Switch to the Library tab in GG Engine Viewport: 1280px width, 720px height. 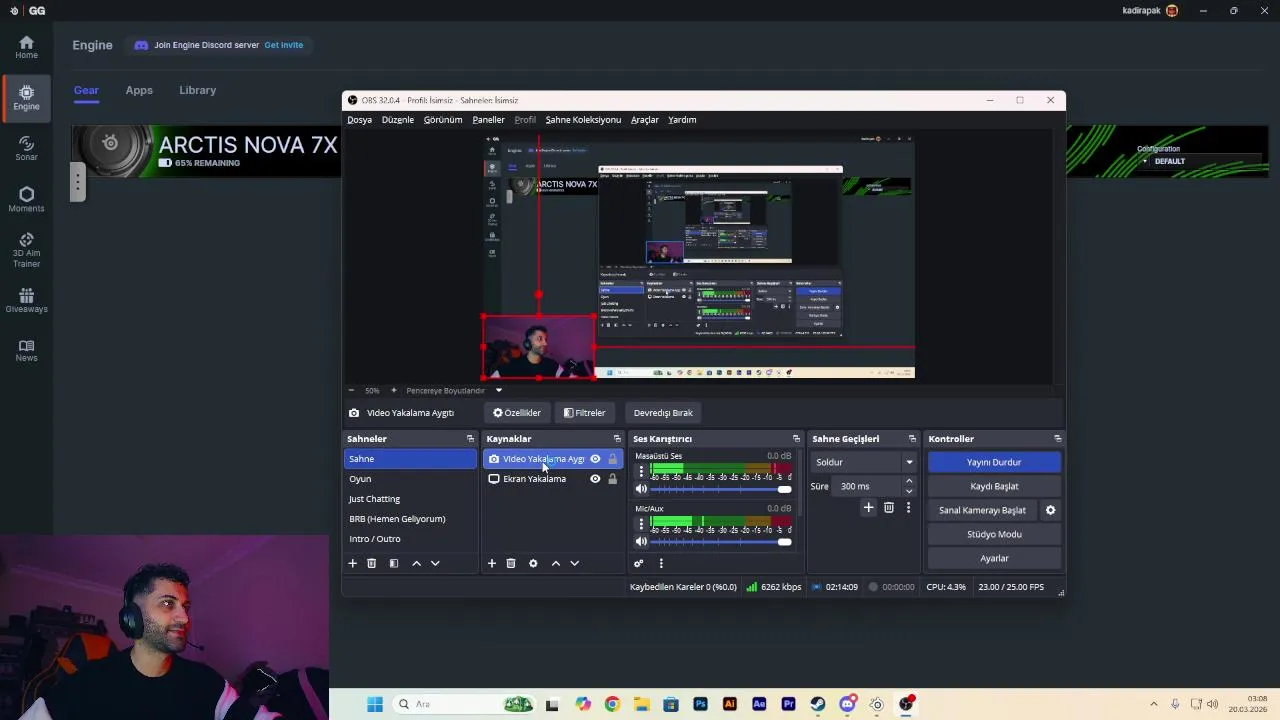click(197, 90)
